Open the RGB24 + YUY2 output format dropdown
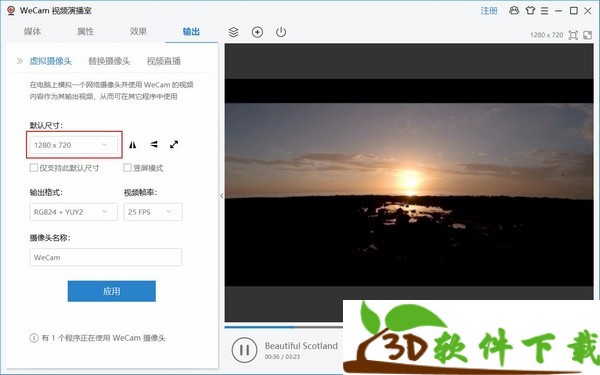Image resolution: width=600 pixels, height=375 pixels. 73,212
